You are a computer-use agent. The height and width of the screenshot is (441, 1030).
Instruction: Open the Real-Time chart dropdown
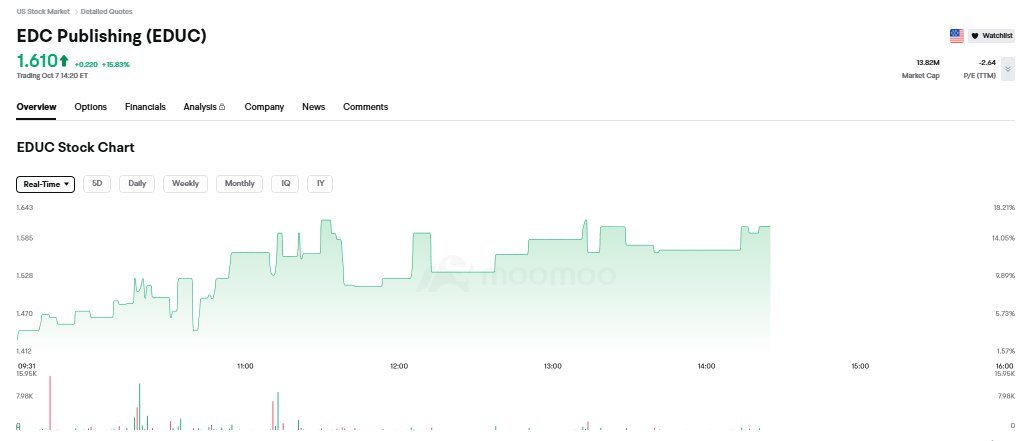(45, 184)
